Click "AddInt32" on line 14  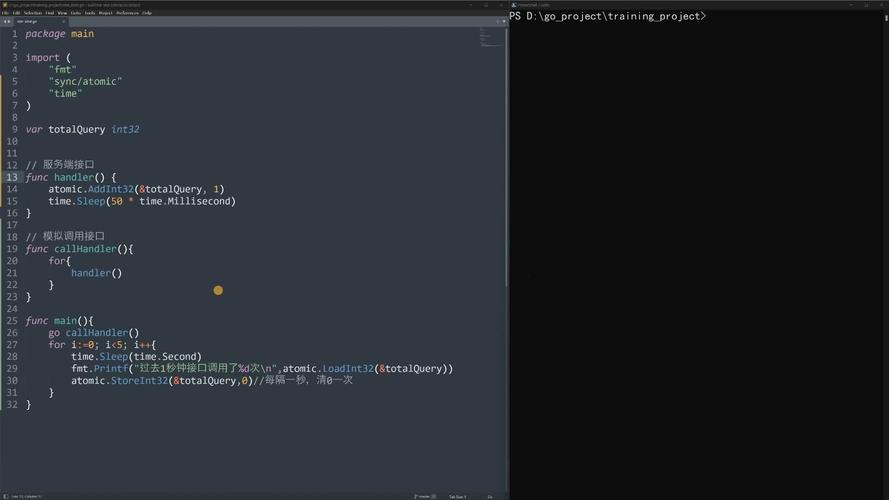click(x=111, y=189)
